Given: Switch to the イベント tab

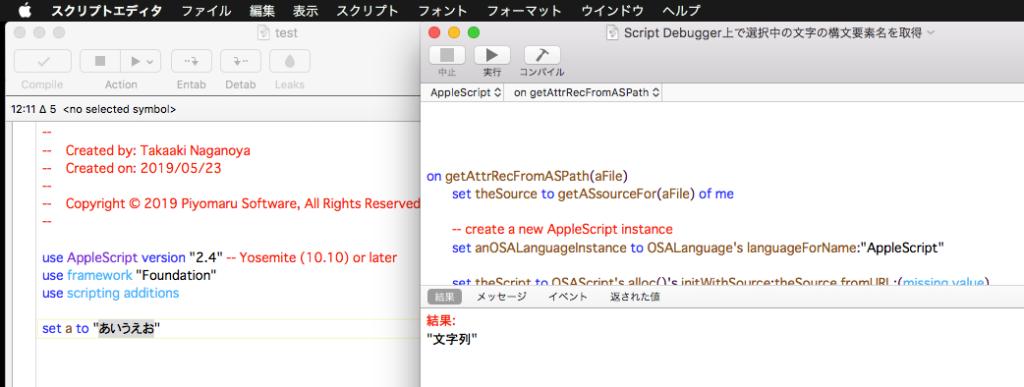Looking at the screenshot, I should click(x=568, y=297).
